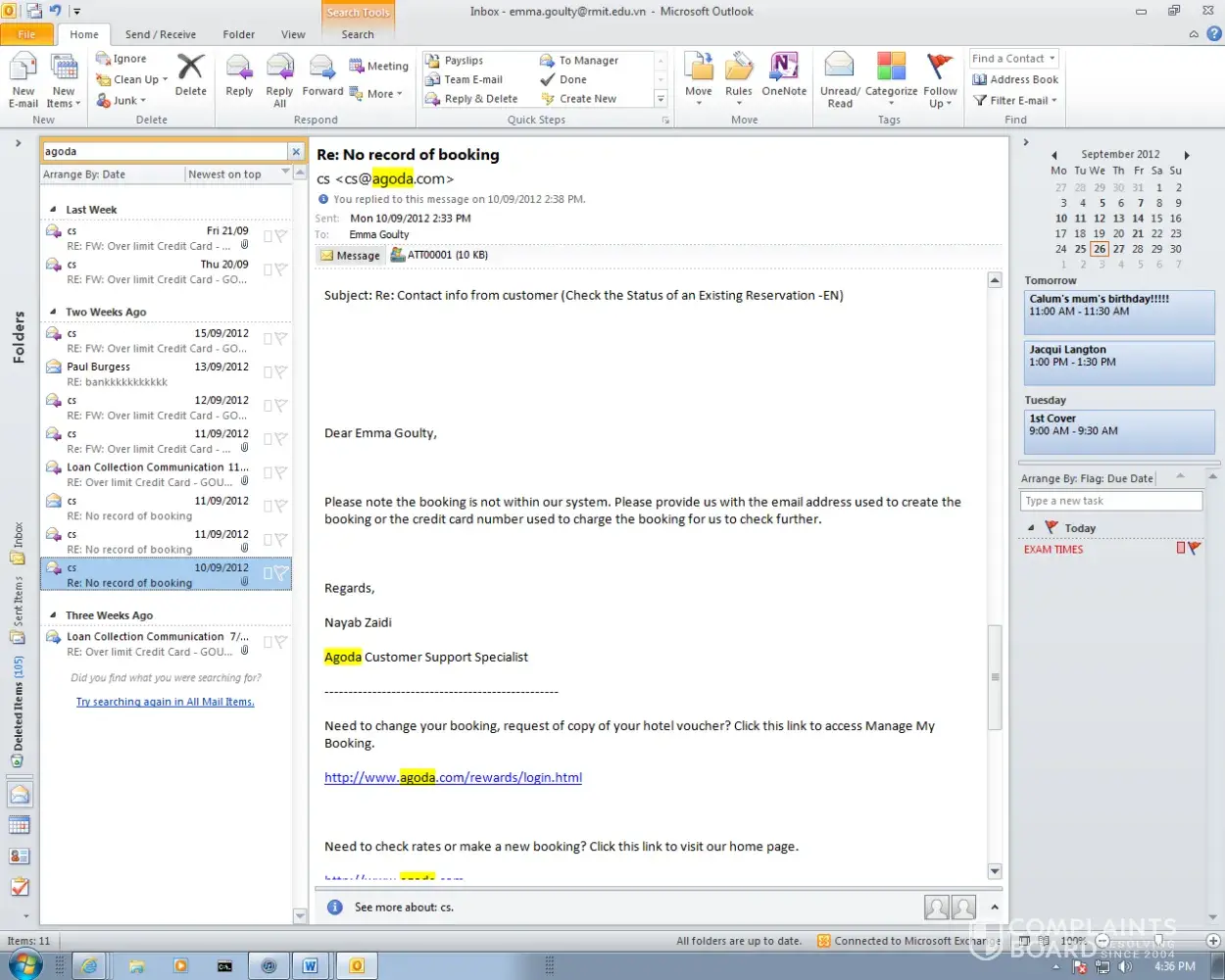Click Try searching again in All Mail Items
The width and height of the screenshot is (1225, 980).
pos(165,702)
